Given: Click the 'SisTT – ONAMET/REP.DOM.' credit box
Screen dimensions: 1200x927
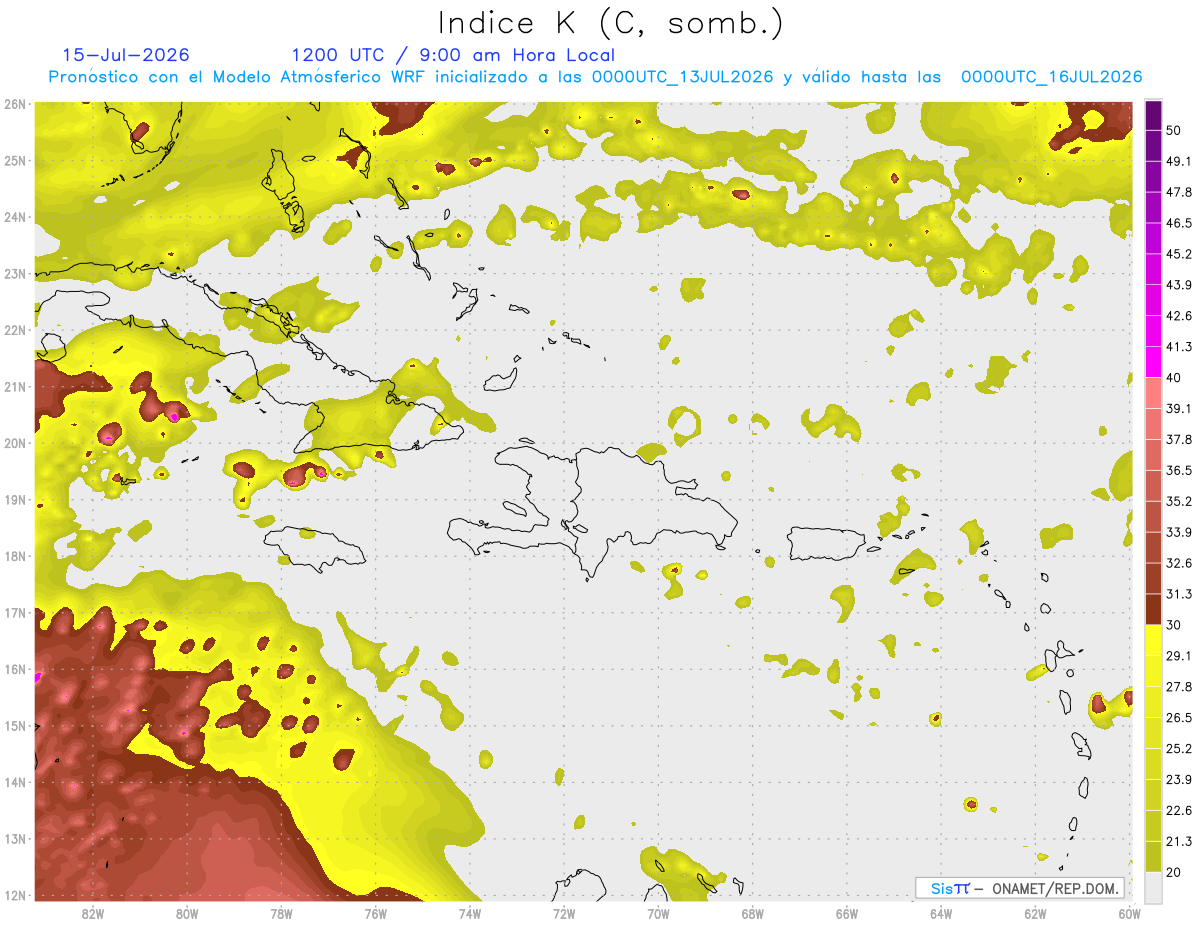Looking at the screenshot, I should coord(1019,888).
